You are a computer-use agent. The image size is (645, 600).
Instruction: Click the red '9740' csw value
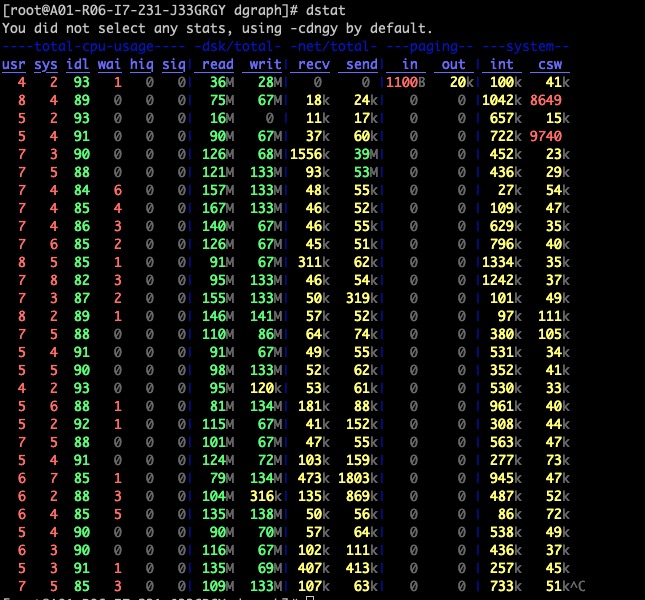[546, 136]
